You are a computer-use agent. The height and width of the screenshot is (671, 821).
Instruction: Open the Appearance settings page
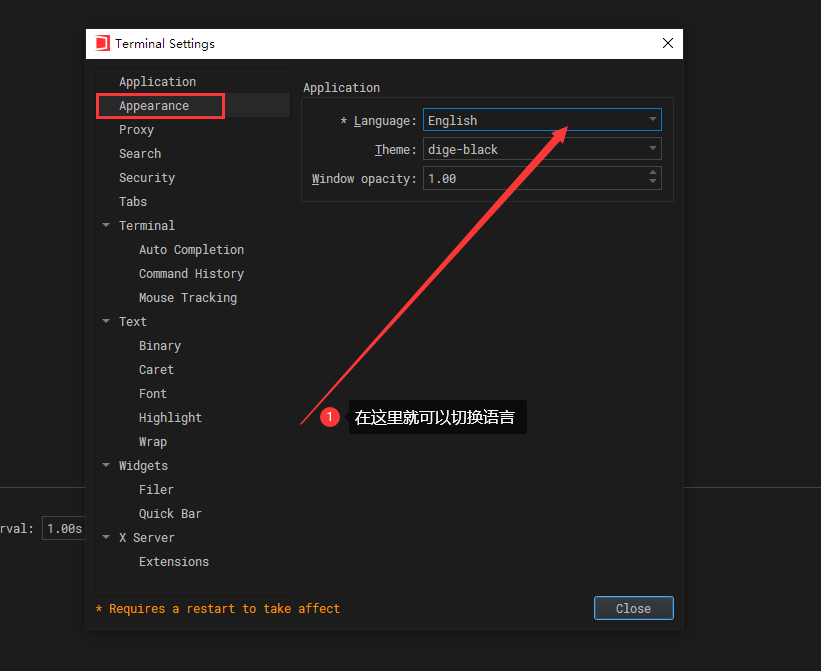pos(153,105)
